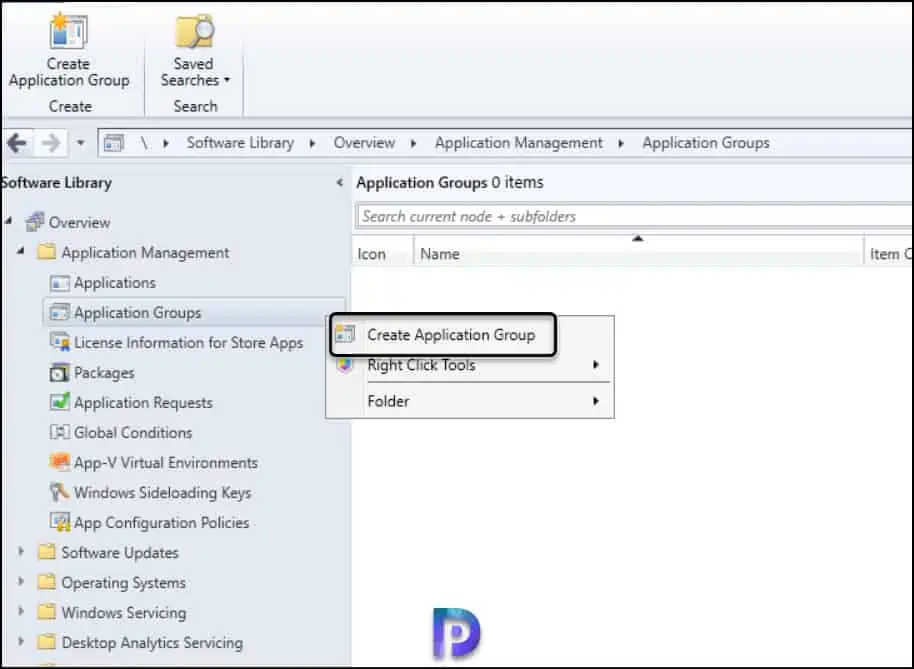Collapse the Overview tree node
The image size is (914, 669).
click(8, 221)
